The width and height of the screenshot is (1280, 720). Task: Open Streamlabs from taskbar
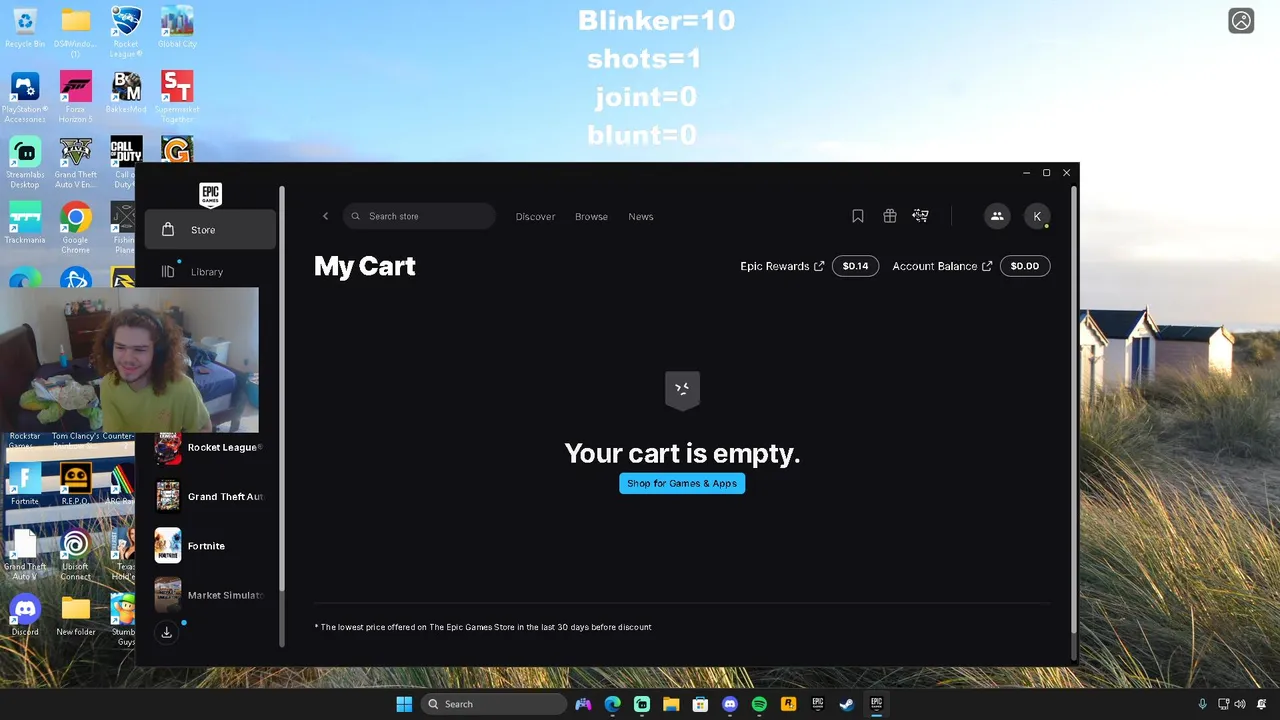point(642,704)
